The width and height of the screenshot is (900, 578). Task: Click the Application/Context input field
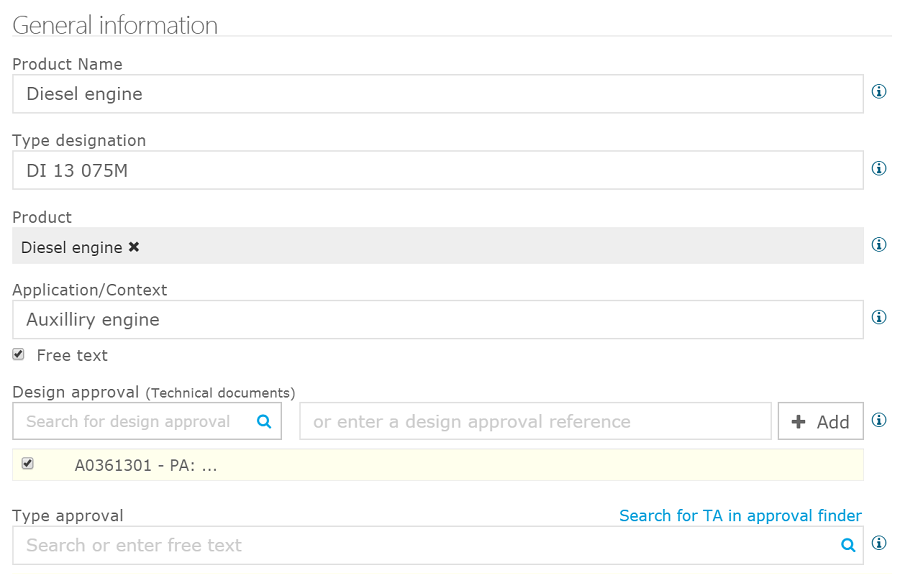[x=437, y=320]
